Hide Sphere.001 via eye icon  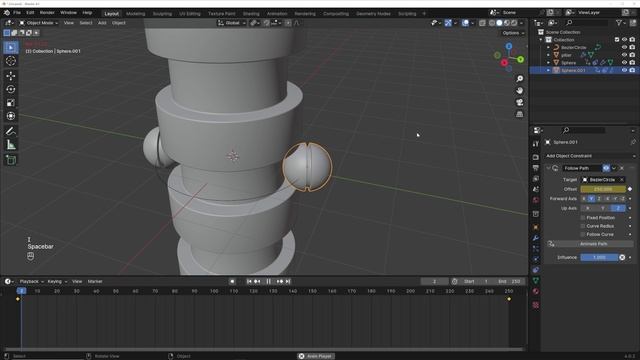click(x=624, y=70)
